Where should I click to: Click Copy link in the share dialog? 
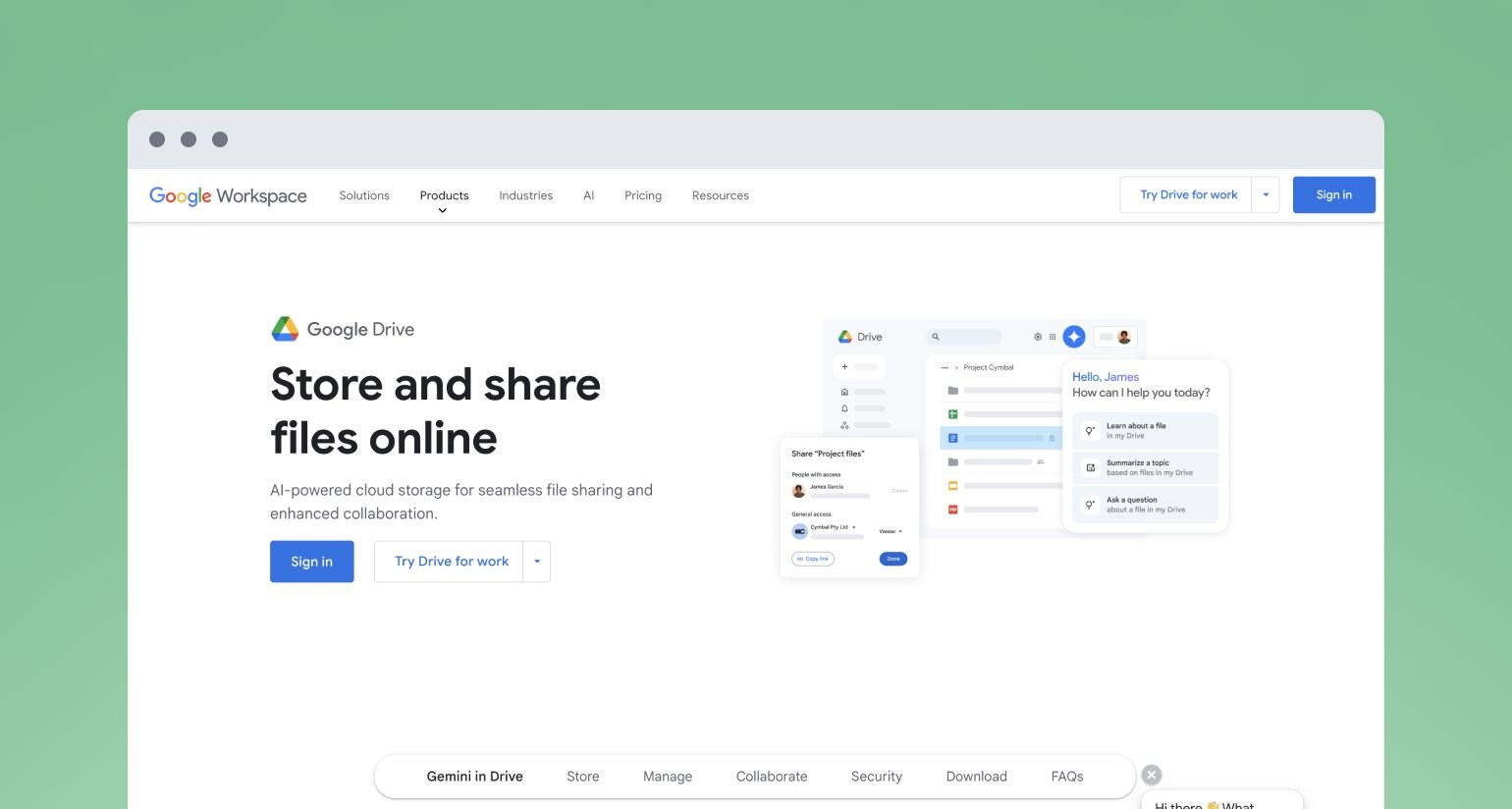coord(813,559)
